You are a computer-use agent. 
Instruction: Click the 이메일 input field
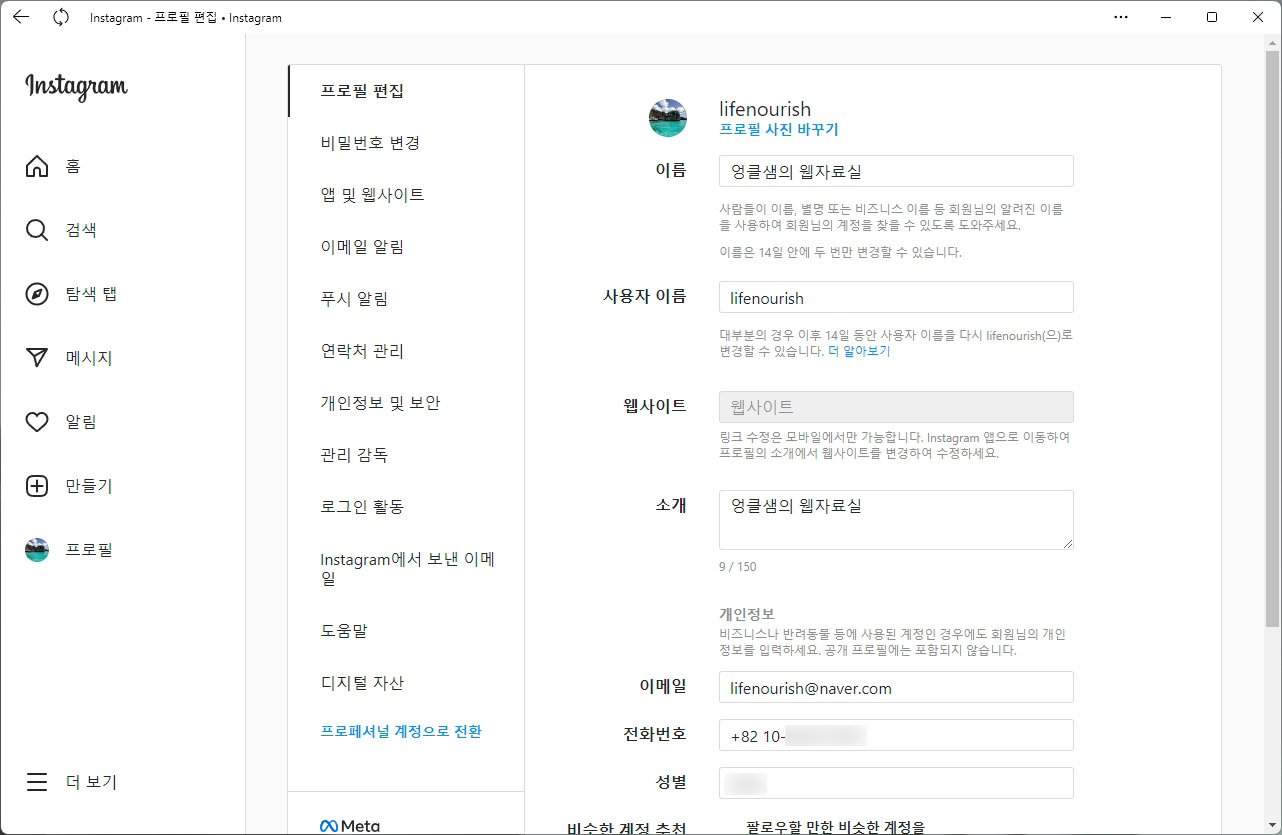pos(896,688)
